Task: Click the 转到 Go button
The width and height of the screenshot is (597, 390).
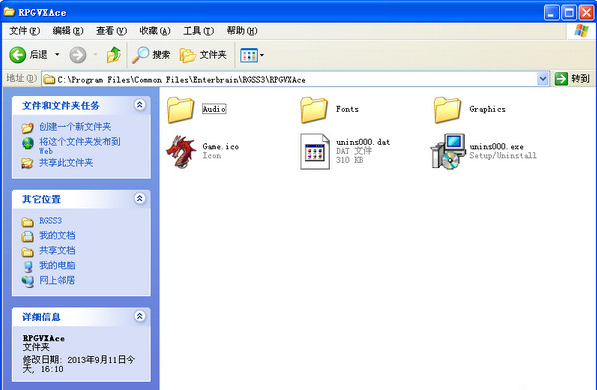Action: point(572,79)
